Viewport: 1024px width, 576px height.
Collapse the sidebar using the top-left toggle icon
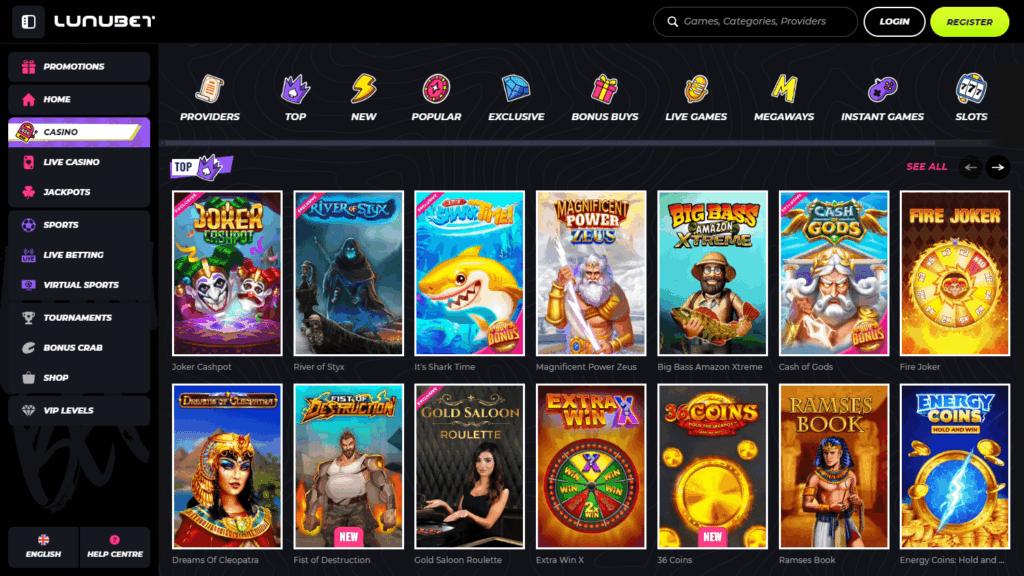(28, 21)
